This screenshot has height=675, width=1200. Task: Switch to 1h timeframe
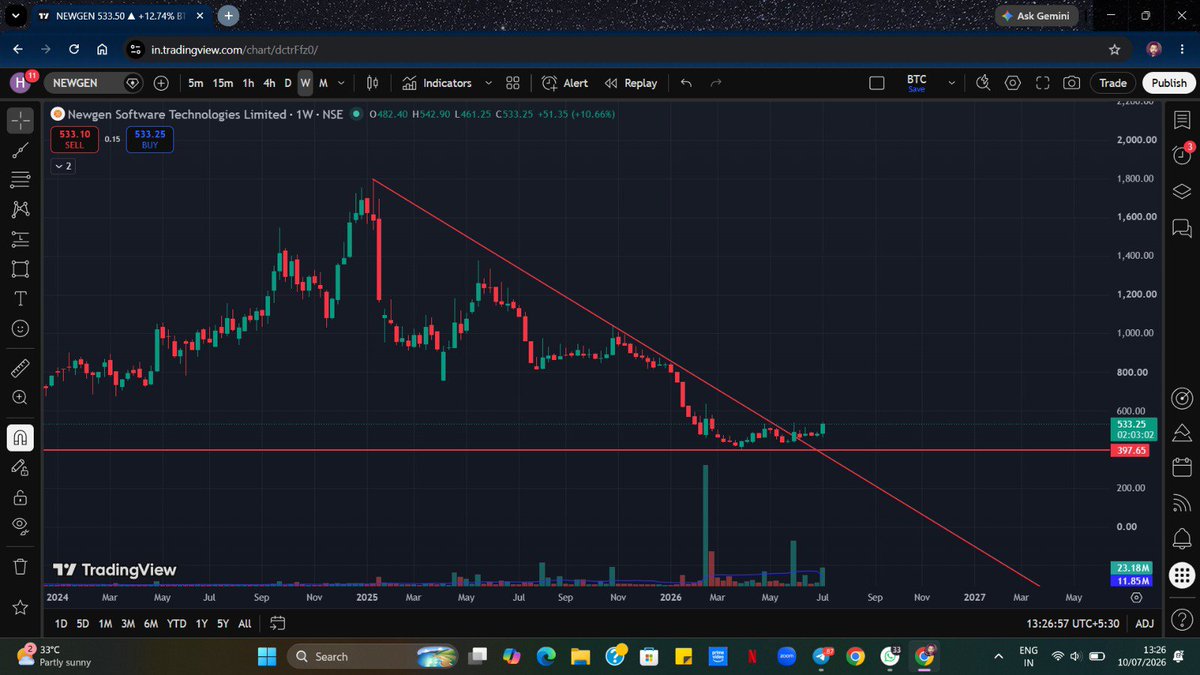coord(248,83)
